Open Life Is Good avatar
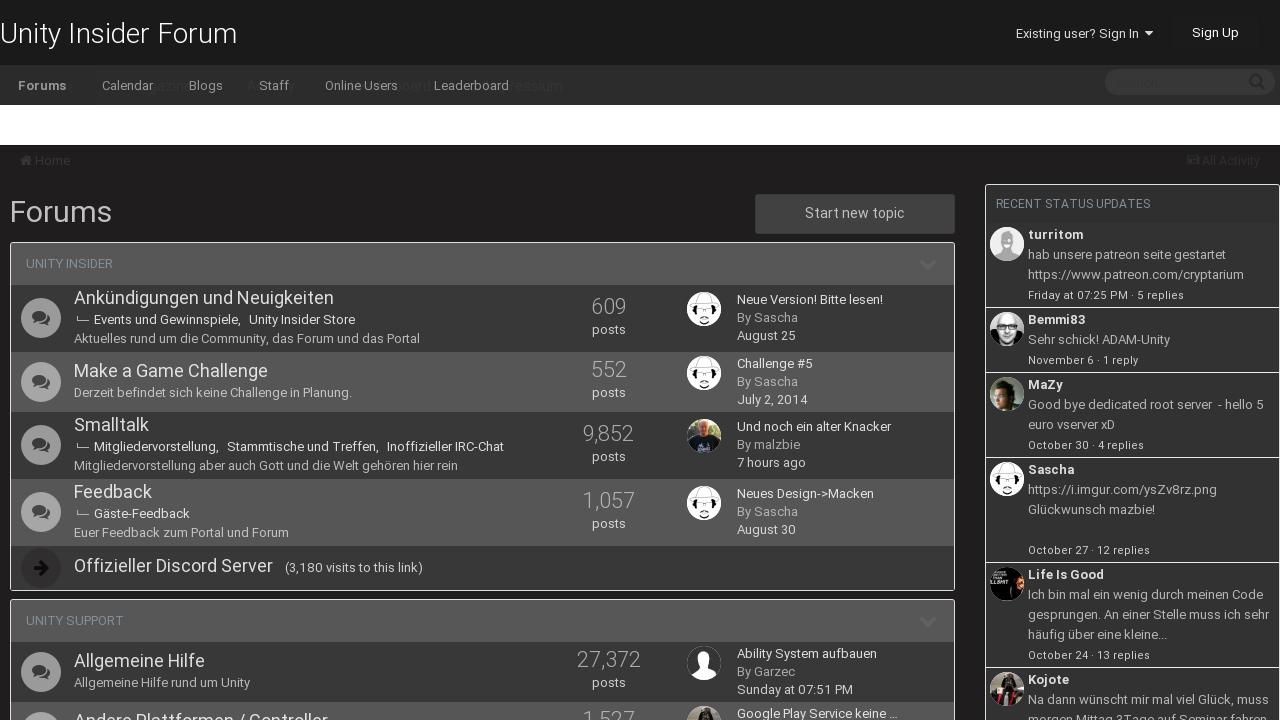 (1007, 584)
